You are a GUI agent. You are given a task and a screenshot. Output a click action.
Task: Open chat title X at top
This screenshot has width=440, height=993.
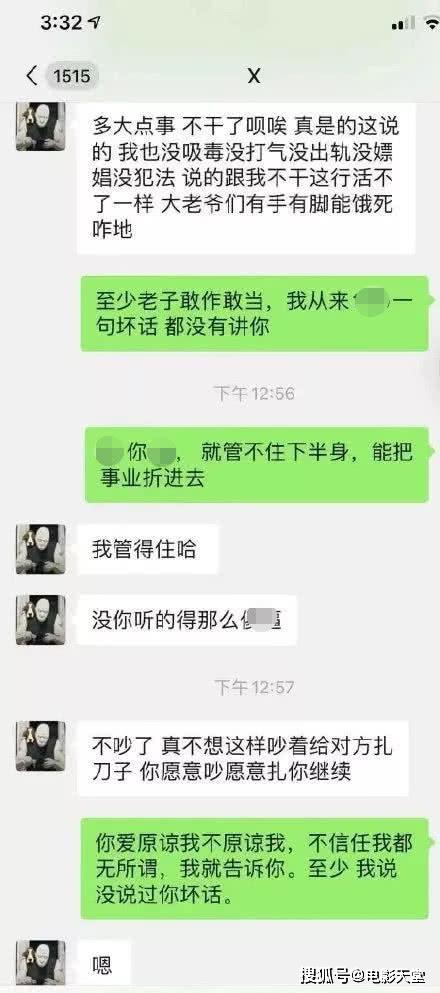253,76
